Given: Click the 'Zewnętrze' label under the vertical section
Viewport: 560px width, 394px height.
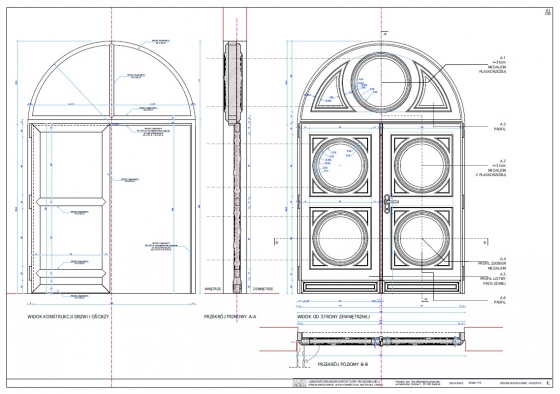Looking at the screenshot, I should pos(263,289).
